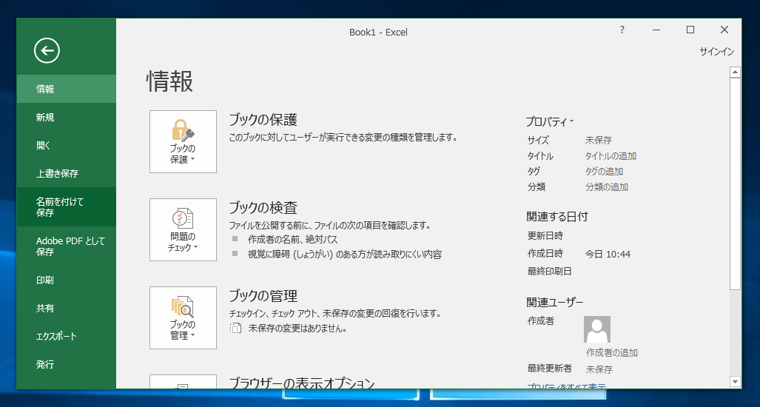760x407 pixels.
Task: Click the 最終印刷日 label
Action: pos(550,271)
